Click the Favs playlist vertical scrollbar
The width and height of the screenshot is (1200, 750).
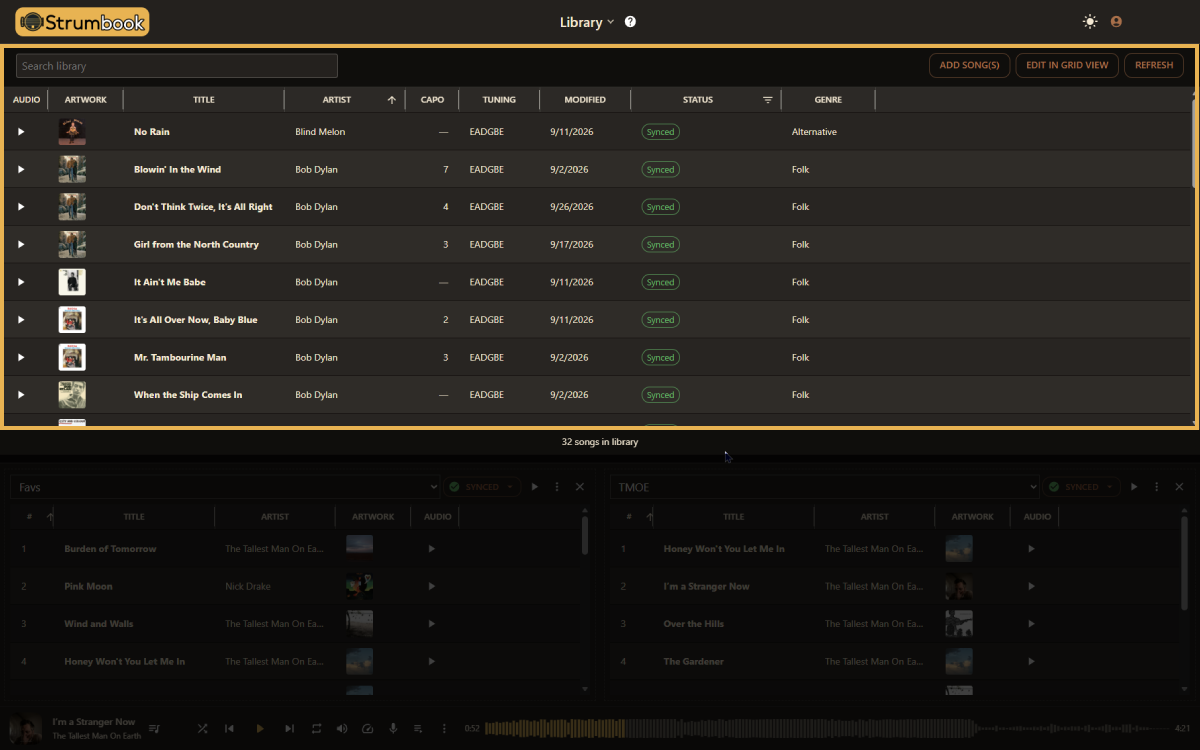point(585,535)
